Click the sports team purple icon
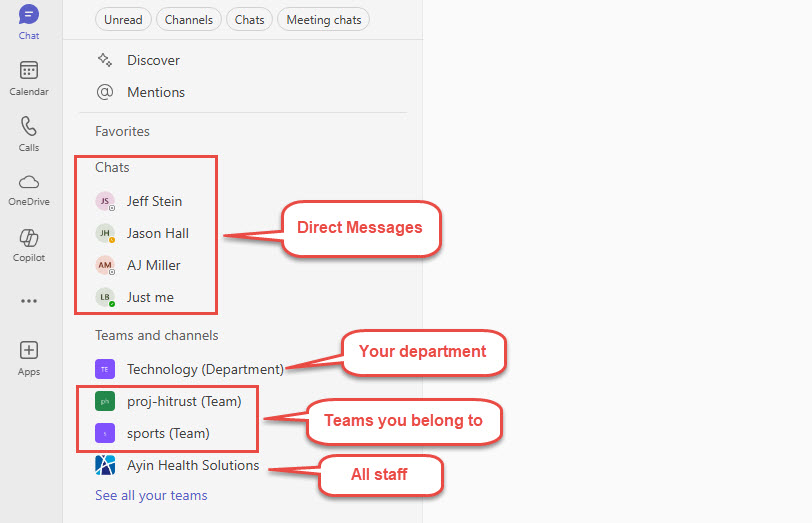812x523 pixels. [x=105, y=433]
